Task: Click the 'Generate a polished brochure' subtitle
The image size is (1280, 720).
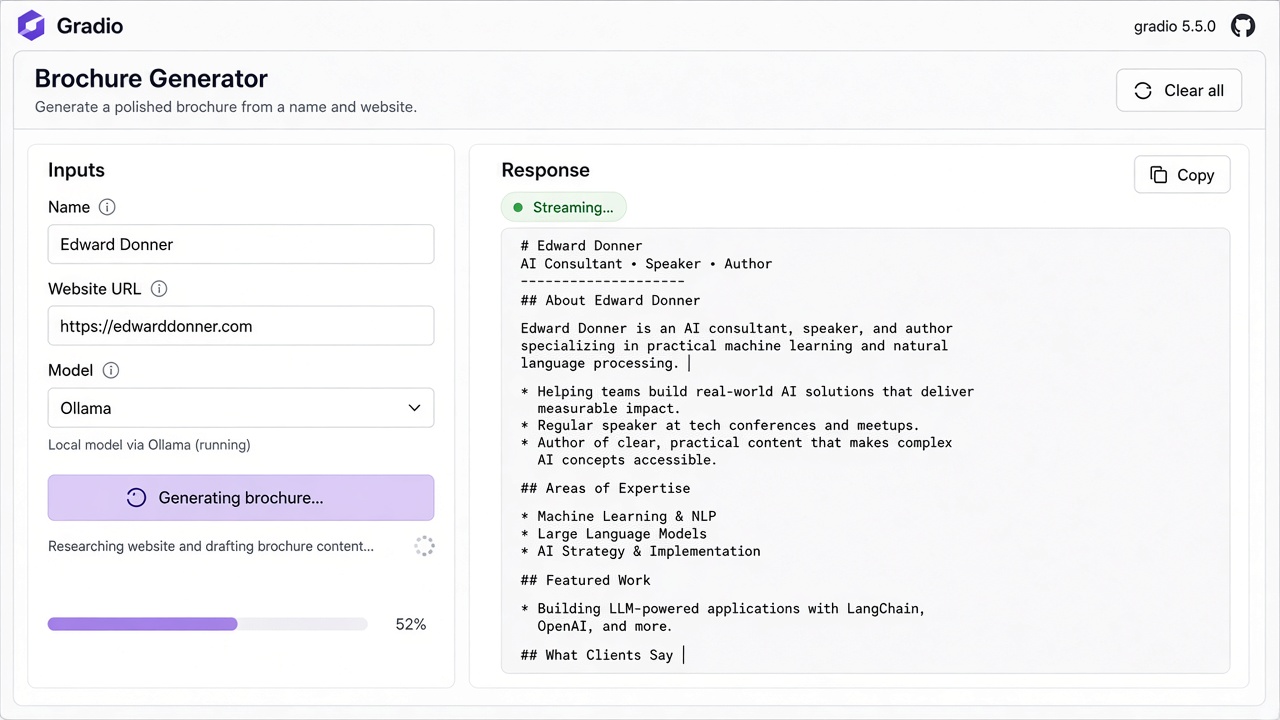Action: (x=226, y=107)
